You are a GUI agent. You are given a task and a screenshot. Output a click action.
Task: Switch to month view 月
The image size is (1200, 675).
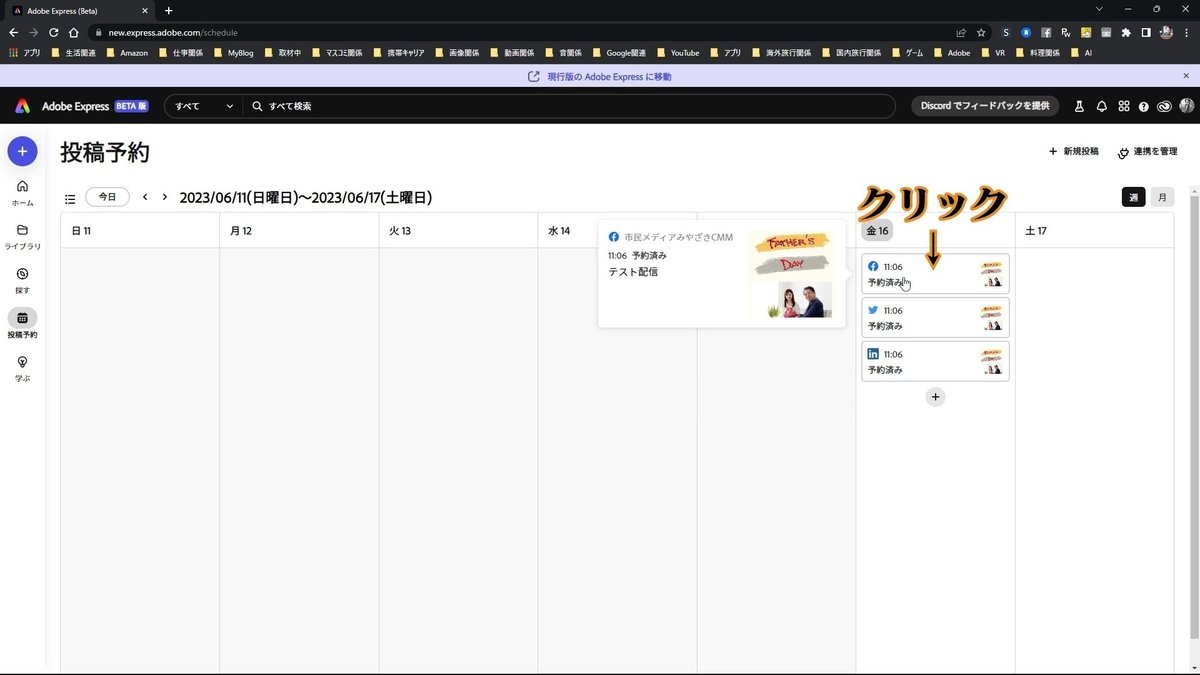[1161, 197]
